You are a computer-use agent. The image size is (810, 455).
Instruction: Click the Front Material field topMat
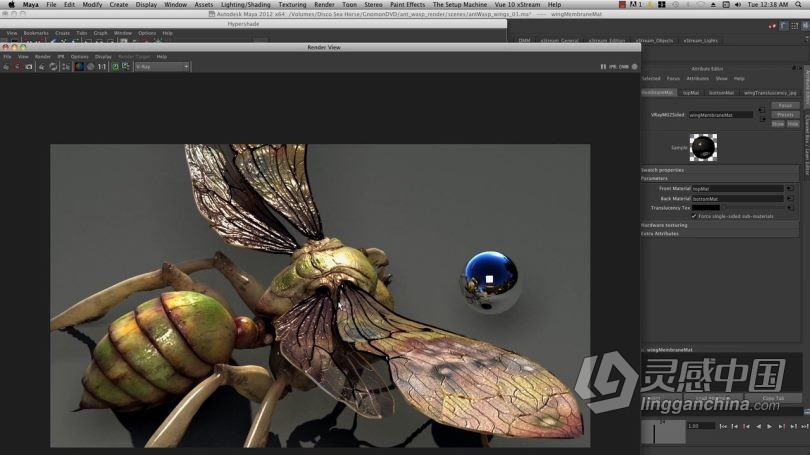(x=738, y=189)
